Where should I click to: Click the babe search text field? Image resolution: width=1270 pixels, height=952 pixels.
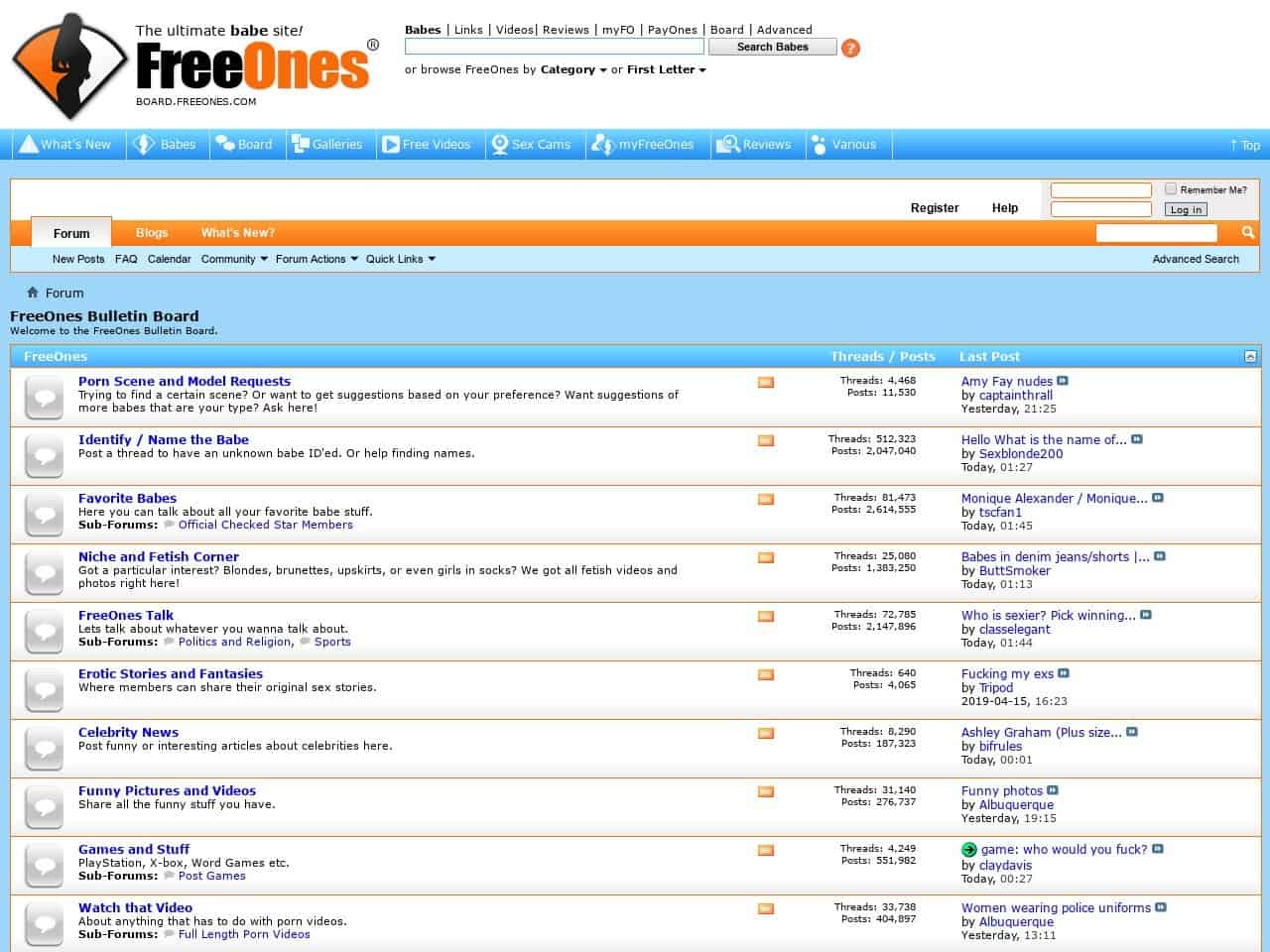[555, 47]
